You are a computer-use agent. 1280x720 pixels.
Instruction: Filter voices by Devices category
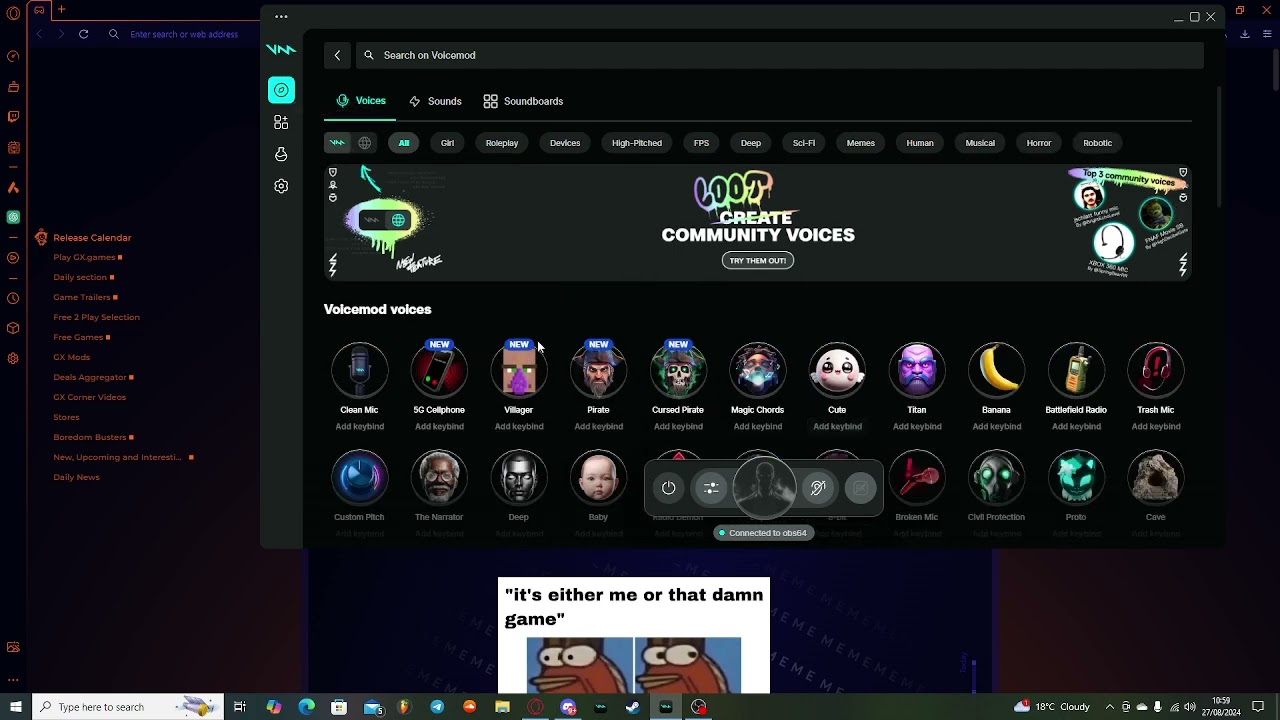click(565, 143)
